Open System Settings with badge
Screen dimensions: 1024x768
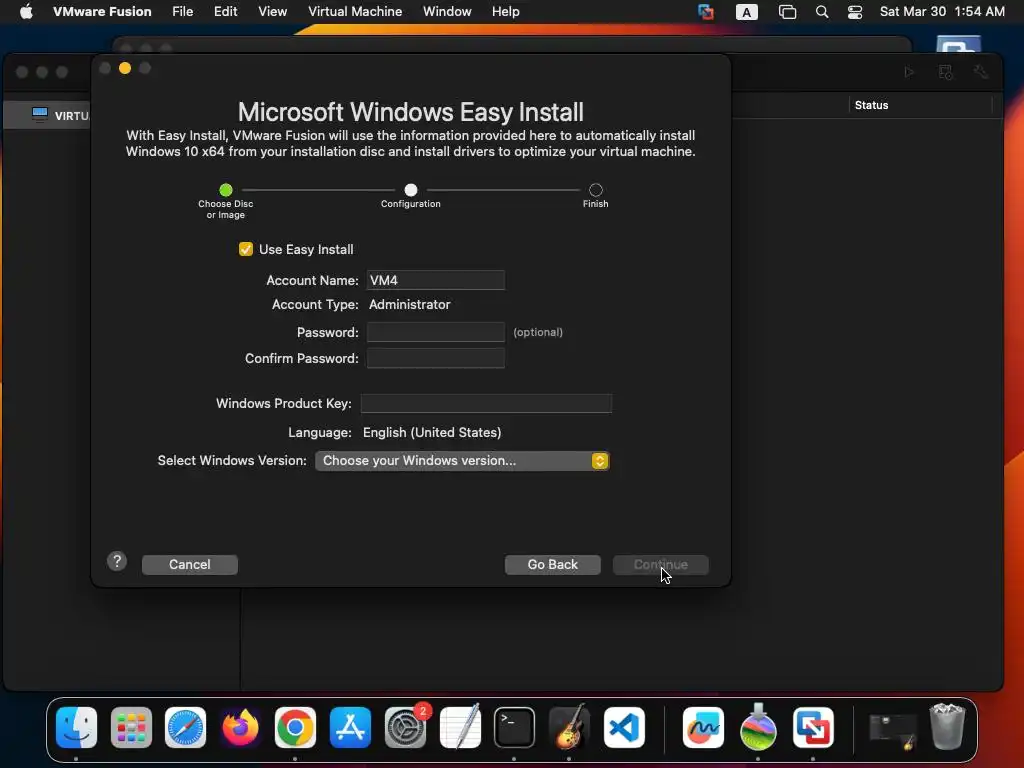coord(406,727)
